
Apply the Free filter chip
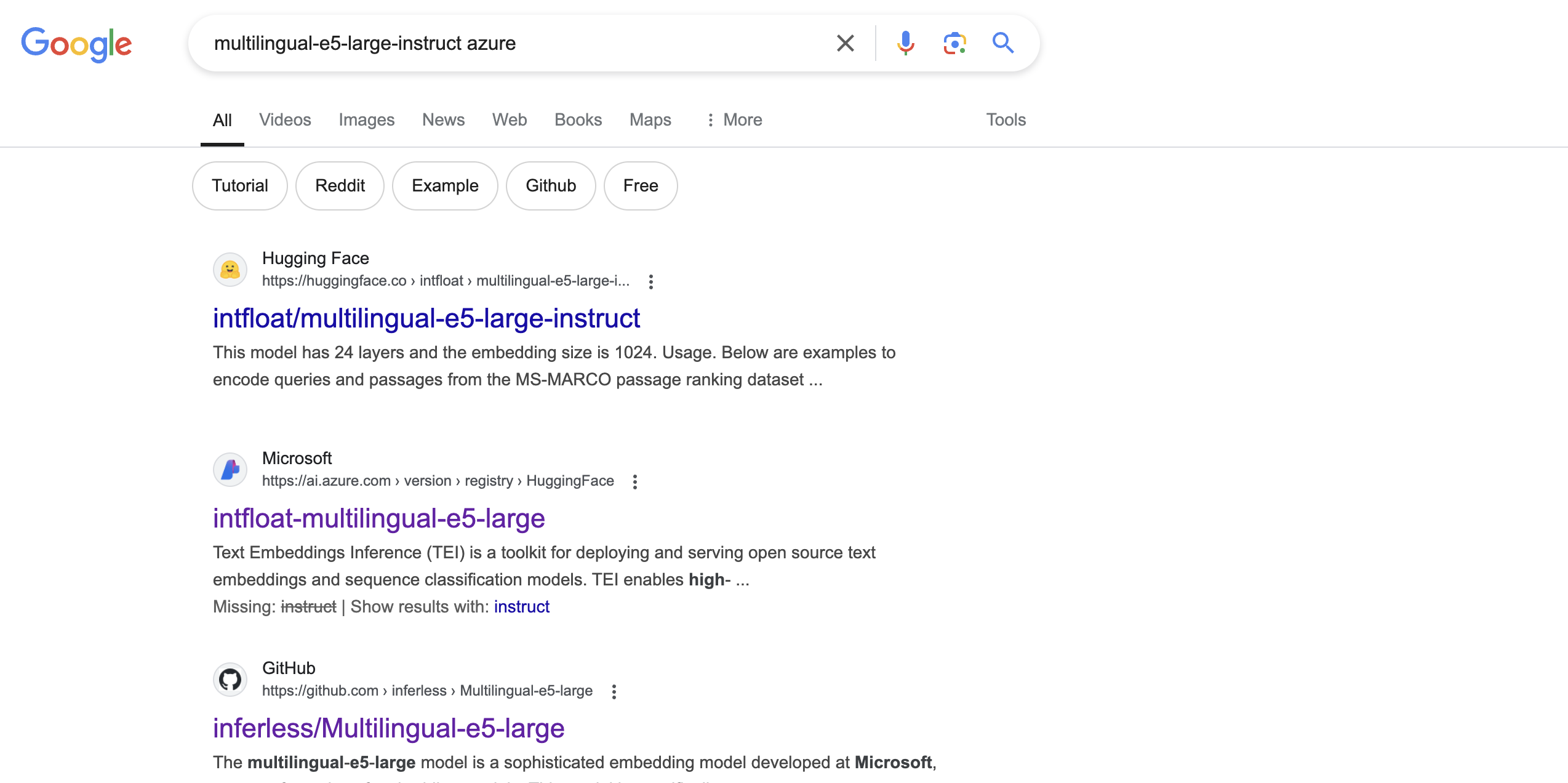641,186
